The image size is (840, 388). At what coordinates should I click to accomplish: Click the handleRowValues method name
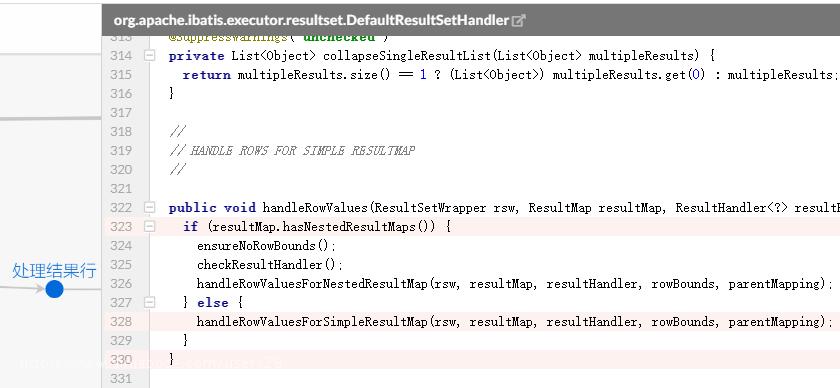point(316,208)
